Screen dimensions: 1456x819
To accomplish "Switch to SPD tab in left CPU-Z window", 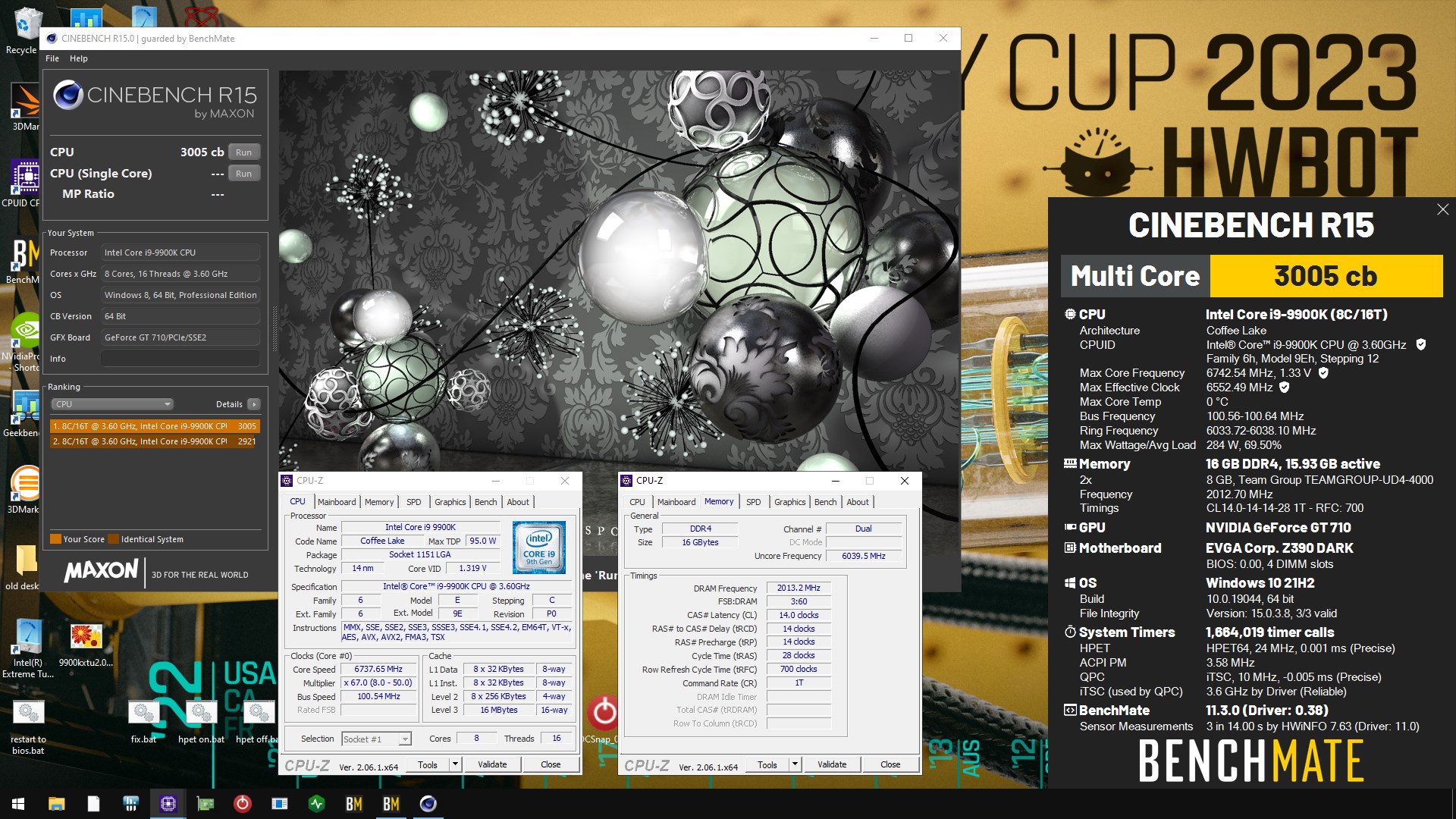I will pos(413,502).
